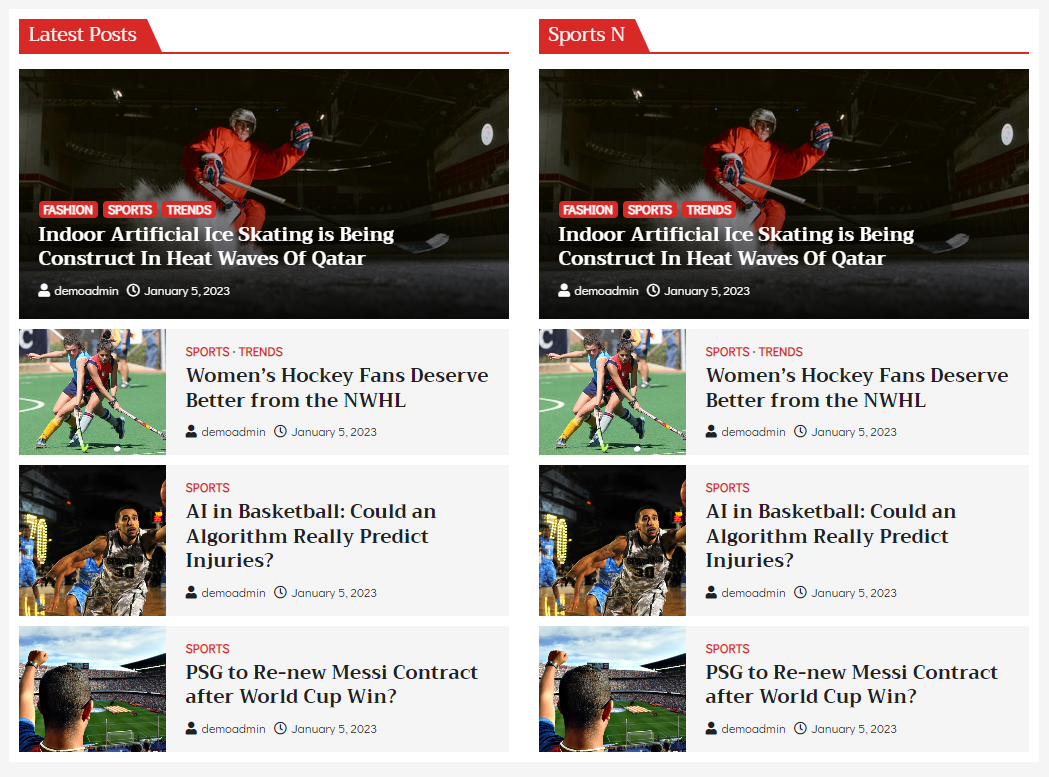Click author icon on Sports N PSG Messi post
Image resolution: width=1049 pixels, height=777 pixels.
tap(711, 728)
